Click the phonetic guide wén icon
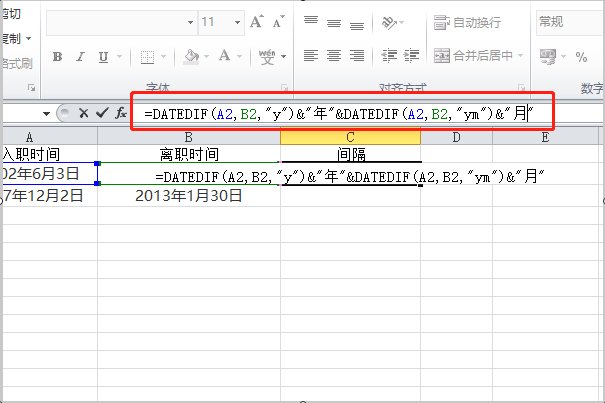Image resolution: width=605 pixels, height=403 pixels. pos(267,57)
